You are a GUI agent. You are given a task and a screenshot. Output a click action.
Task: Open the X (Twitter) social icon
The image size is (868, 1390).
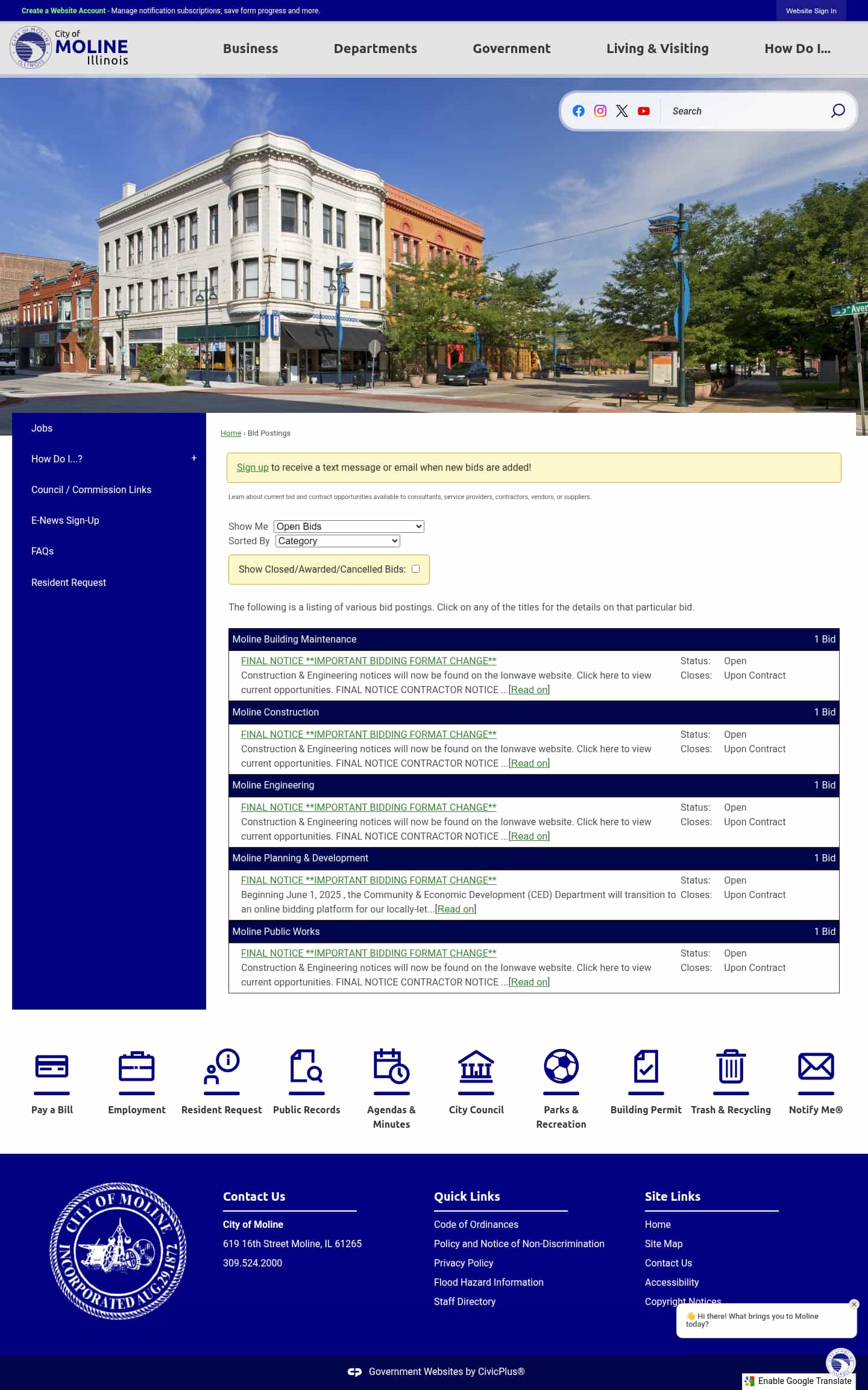(x=621, y=111)
